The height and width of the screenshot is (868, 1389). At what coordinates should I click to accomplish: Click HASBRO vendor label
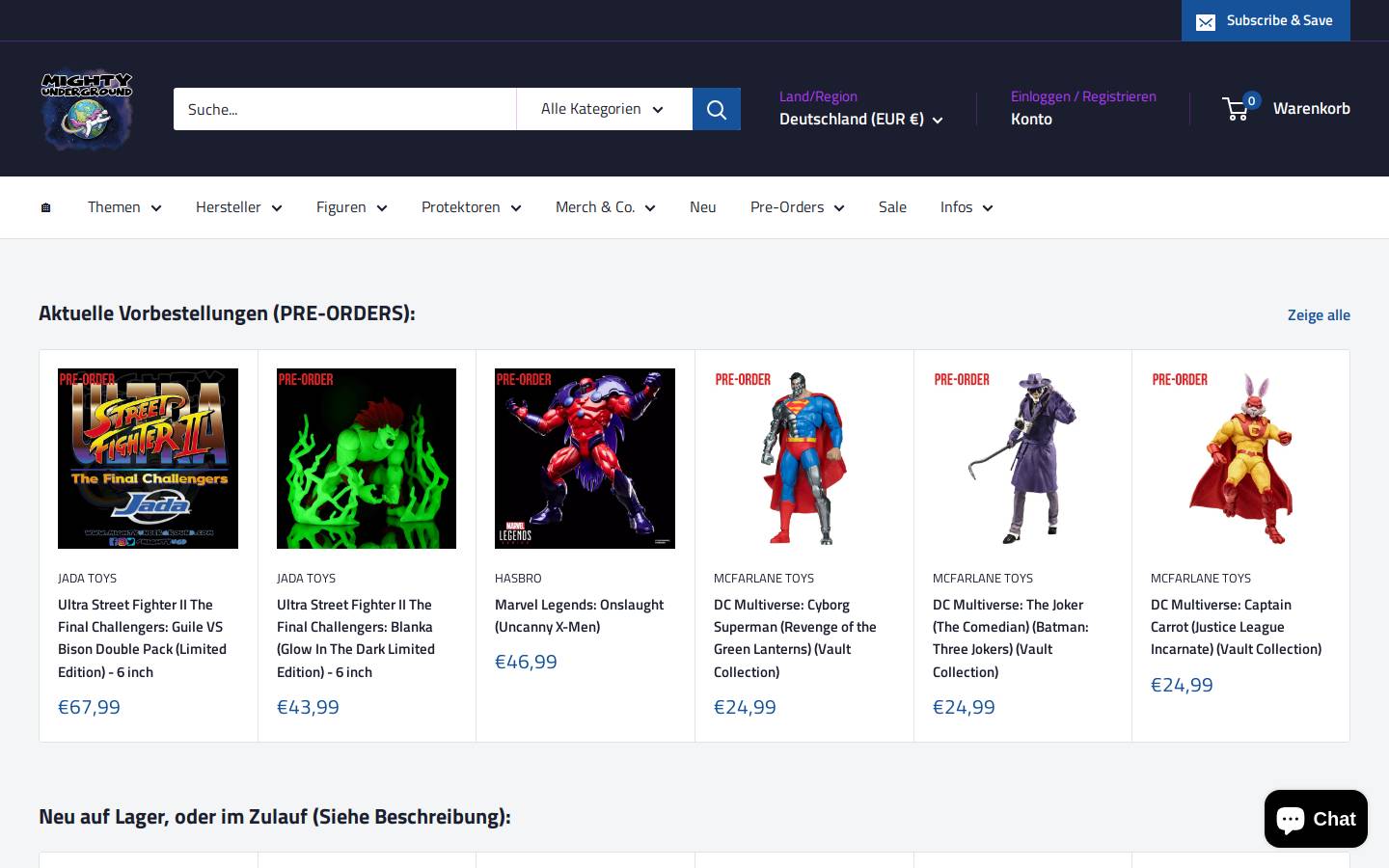click(518, 579)
